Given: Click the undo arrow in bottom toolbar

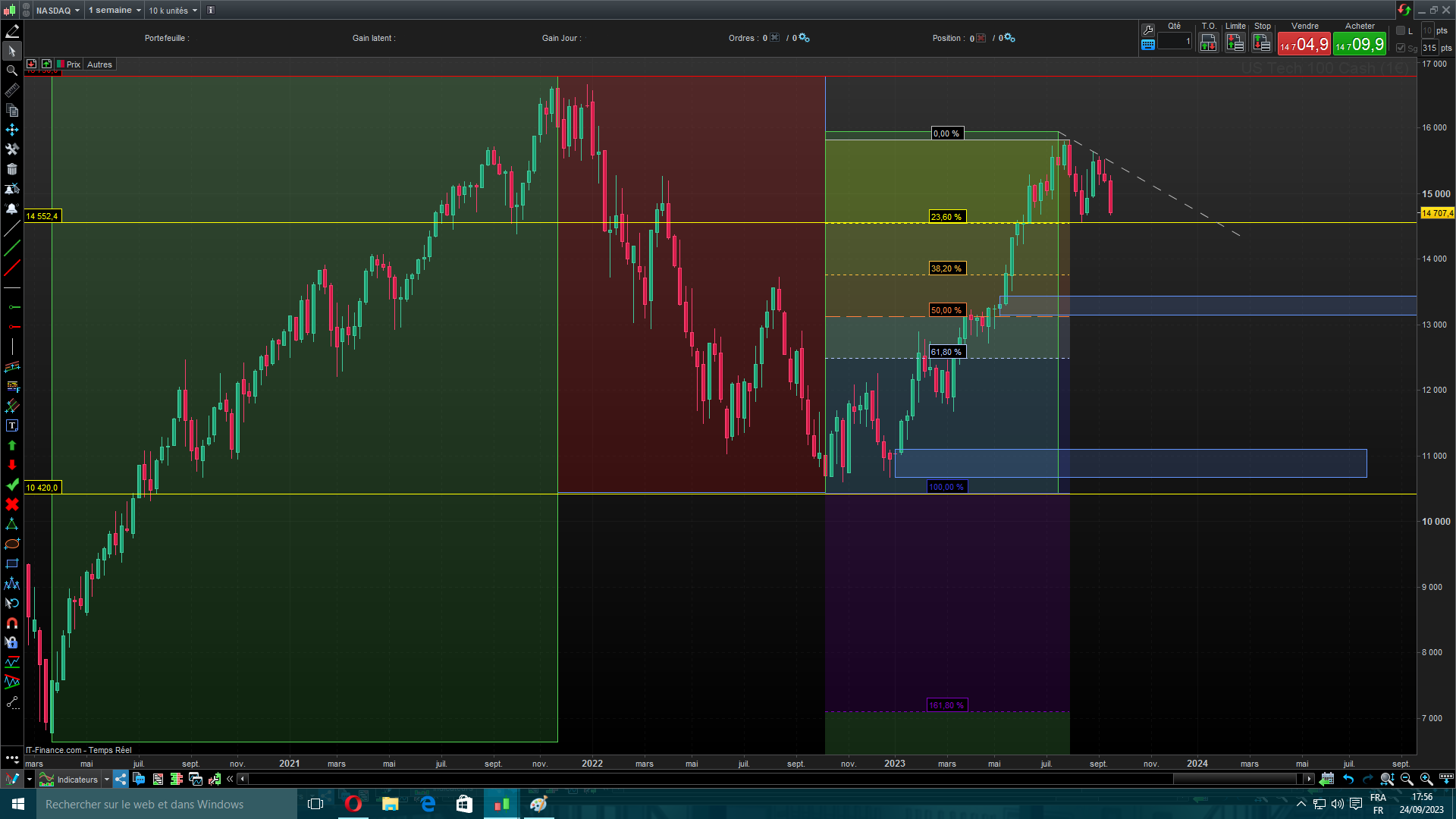Looking at the screenshot, I should click(1348, 779).
